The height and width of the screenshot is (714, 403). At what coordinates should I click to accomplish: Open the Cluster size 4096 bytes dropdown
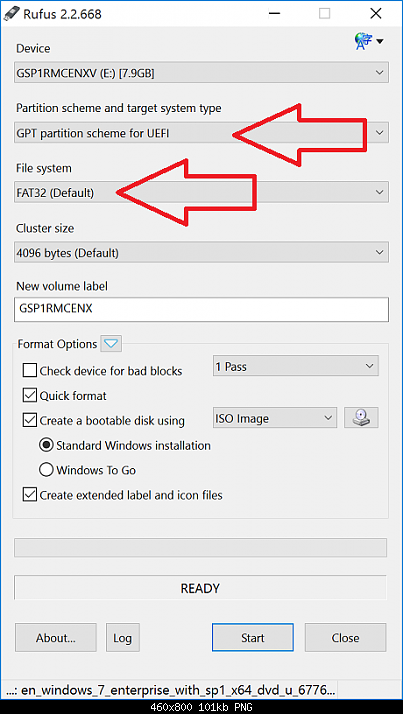click(201, 252)
